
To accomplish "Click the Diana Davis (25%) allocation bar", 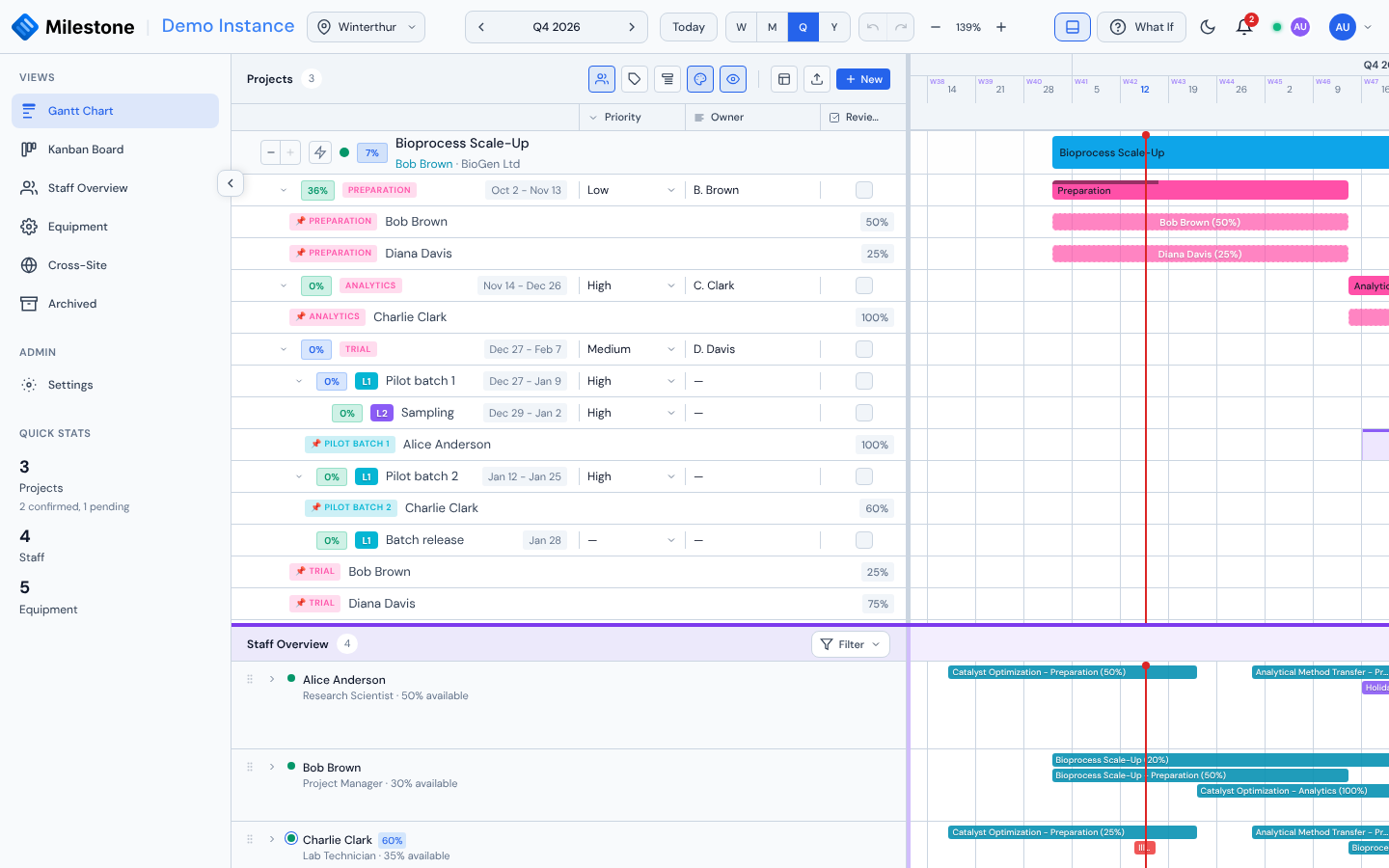I will (x=1200, y=254).
